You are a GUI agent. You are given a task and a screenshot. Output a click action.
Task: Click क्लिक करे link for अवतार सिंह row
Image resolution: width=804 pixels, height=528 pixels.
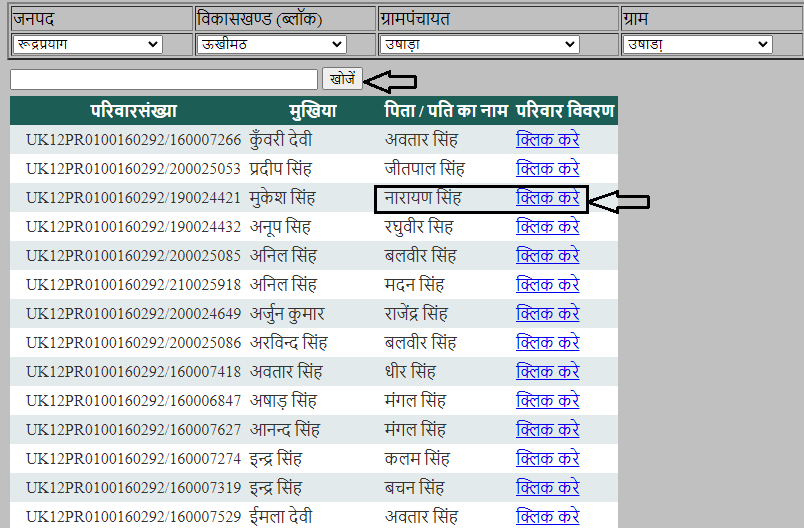pos(547,372)
